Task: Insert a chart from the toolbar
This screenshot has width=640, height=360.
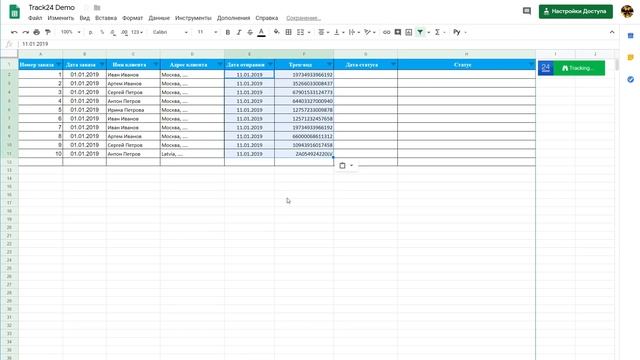Action: [x=409, y=32]
